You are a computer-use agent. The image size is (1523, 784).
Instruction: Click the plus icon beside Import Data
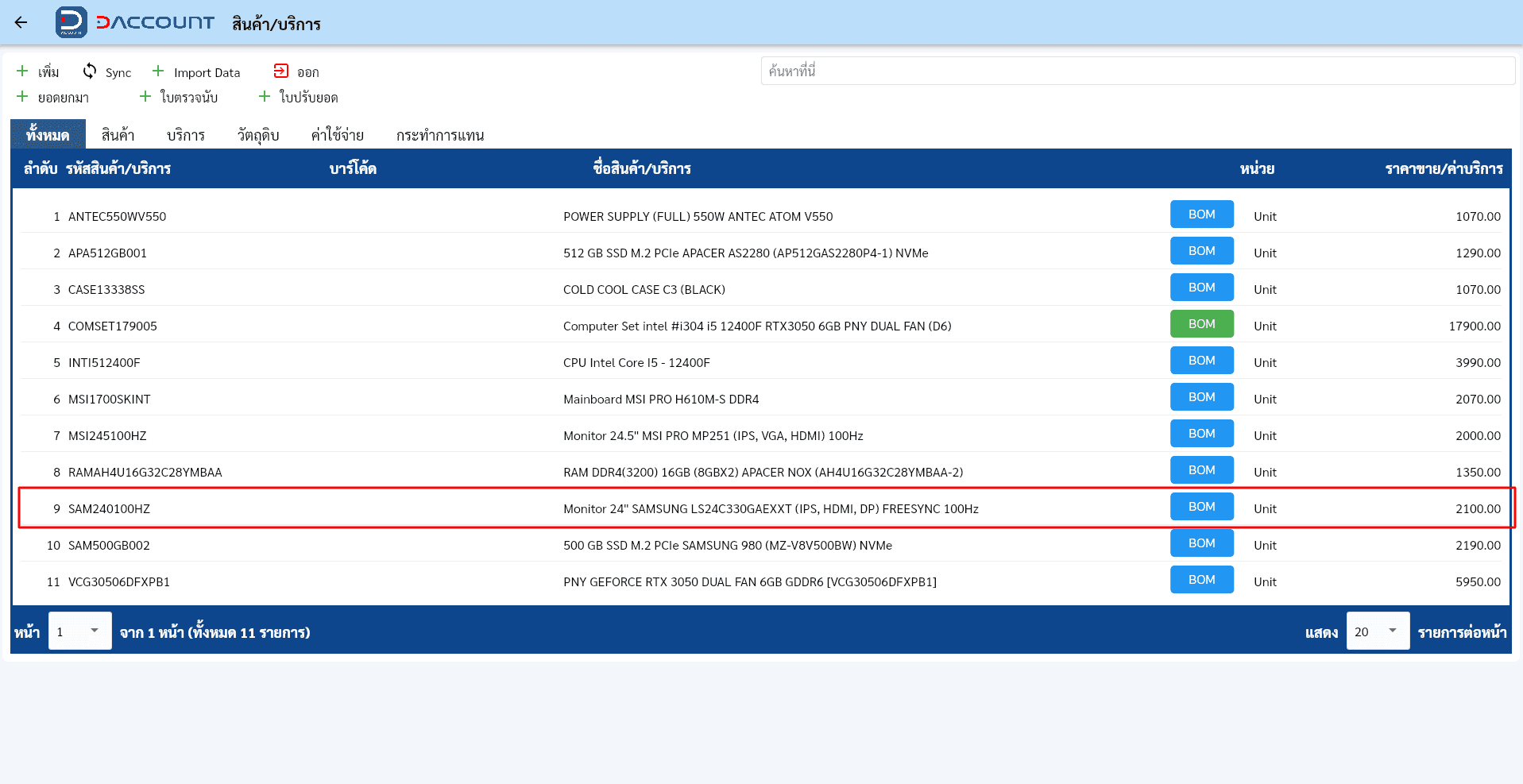point(158,71)
